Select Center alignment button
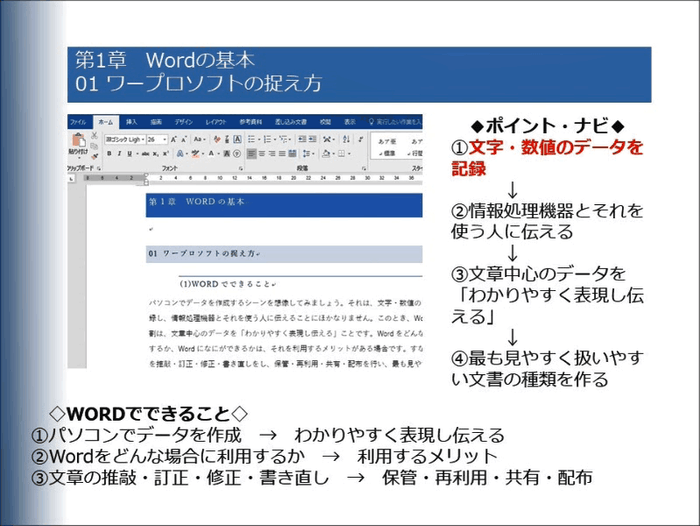Image resolution: width=700 pixels, height=526 pixels. pos(262,154)
